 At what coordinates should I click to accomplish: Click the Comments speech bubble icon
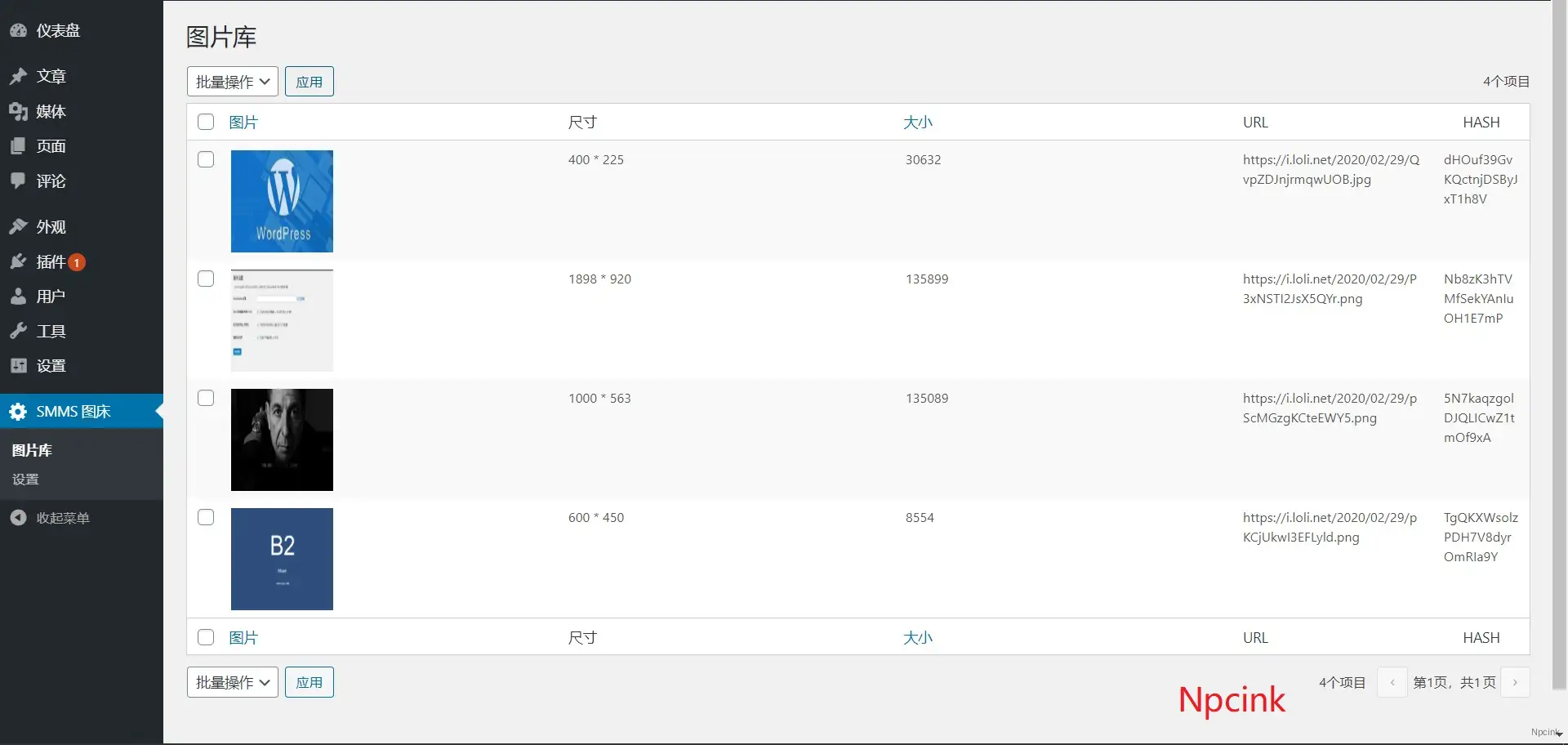pyautogui.click(x=18, y=181)
